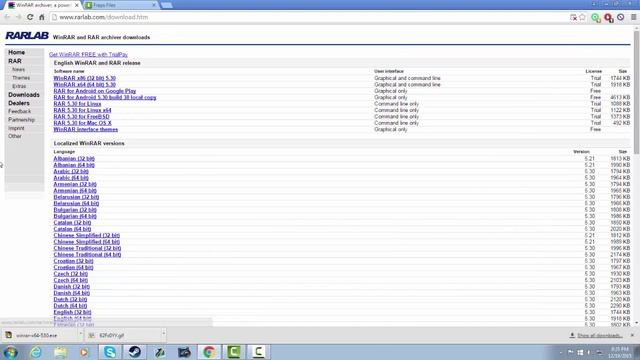Screen dimensions: 640x360
Task: Close the Frepo Files tab
Action: click(x=154, y=5)
